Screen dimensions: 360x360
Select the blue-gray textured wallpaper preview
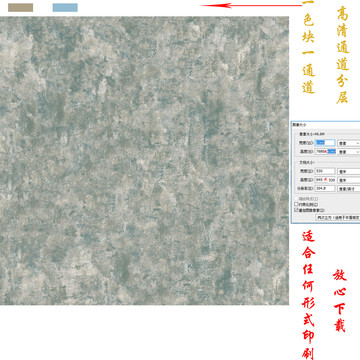[x=144, y=160]
